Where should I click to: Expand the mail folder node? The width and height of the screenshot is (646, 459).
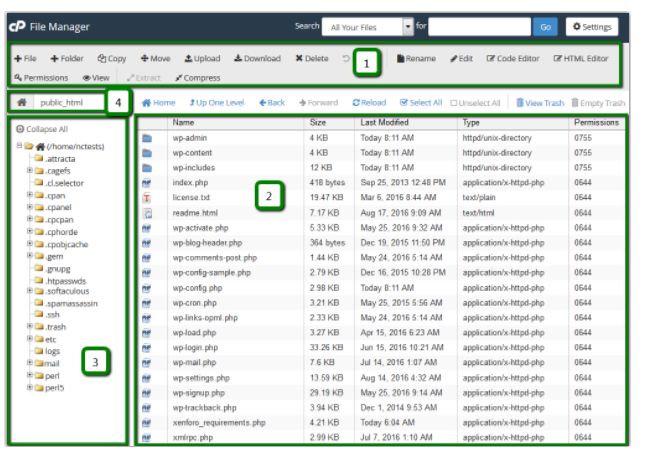click(x=30, y=363)
